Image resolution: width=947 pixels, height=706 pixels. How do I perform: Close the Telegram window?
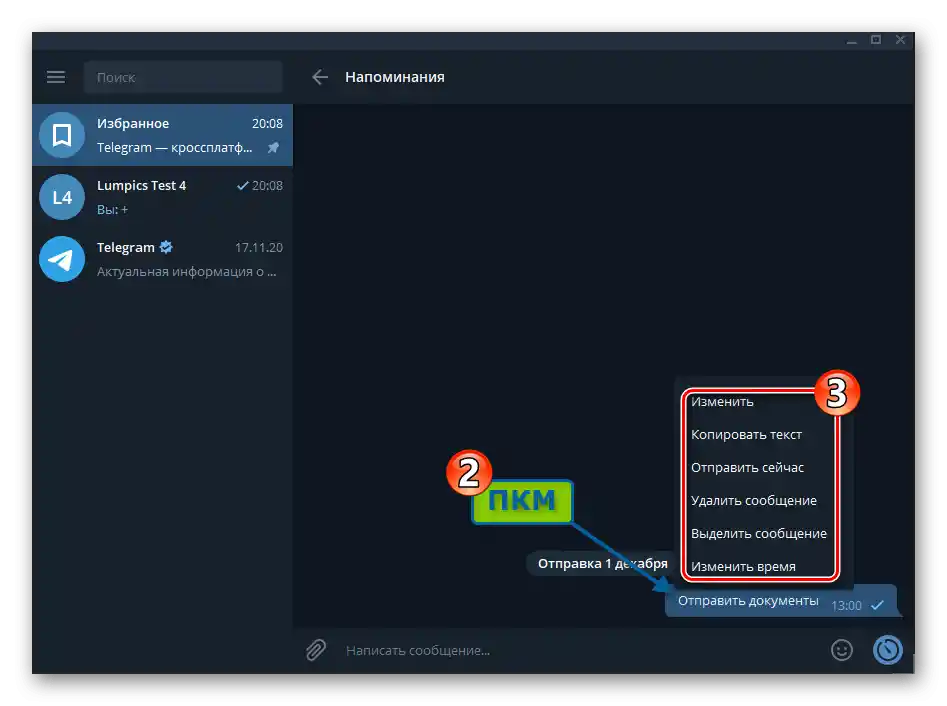pyautogui.click(x=900, y=40)
